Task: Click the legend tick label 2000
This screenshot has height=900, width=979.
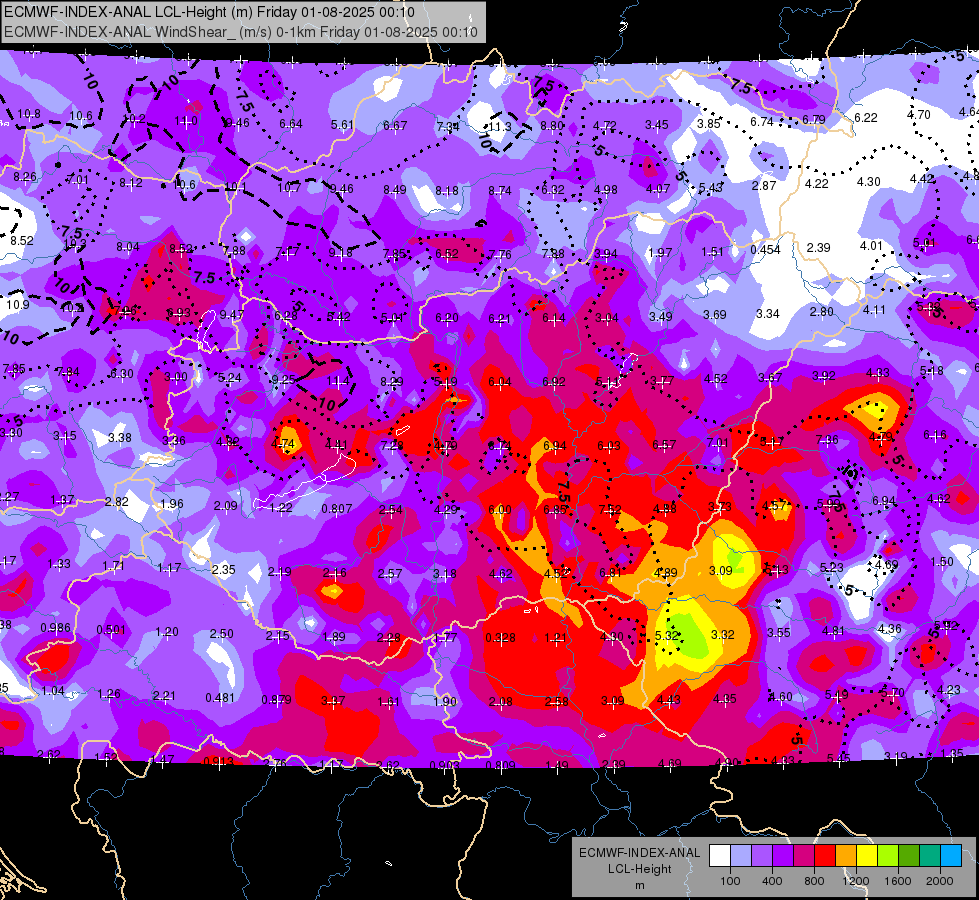Action: point(940,881)
